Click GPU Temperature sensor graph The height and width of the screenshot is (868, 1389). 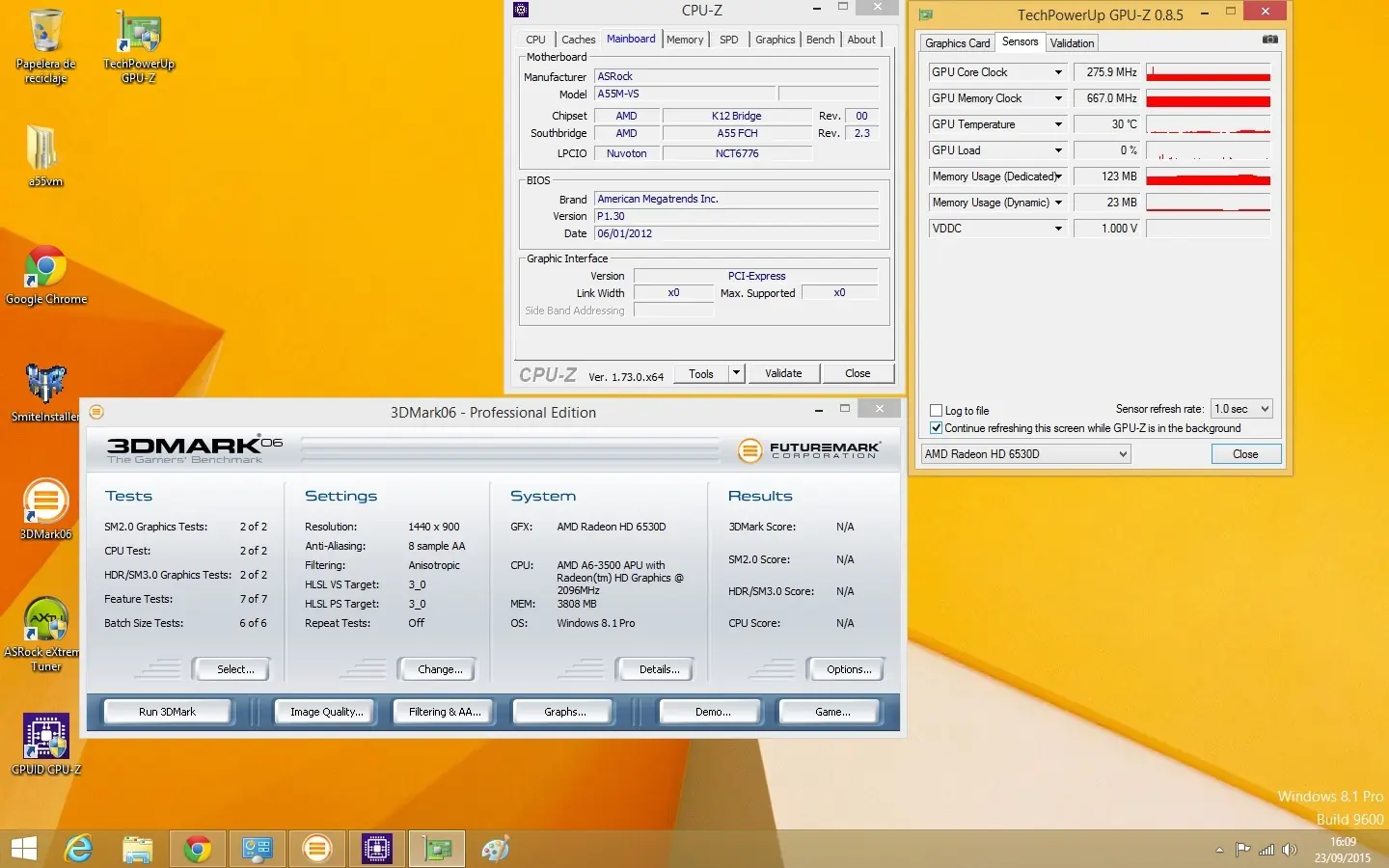pos(1208,124)
